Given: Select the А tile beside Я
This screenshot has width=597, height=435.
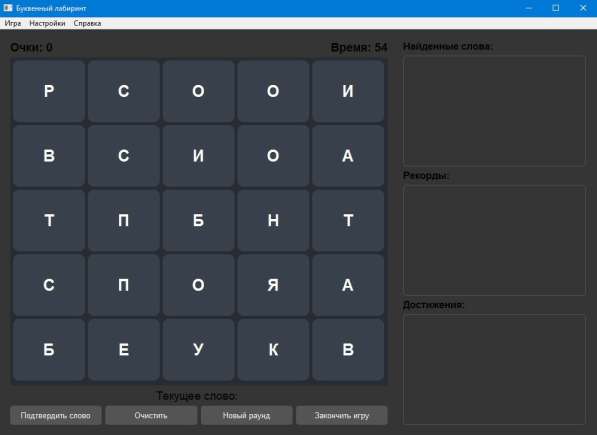Looking at the screenshot, I should [348, 285].
